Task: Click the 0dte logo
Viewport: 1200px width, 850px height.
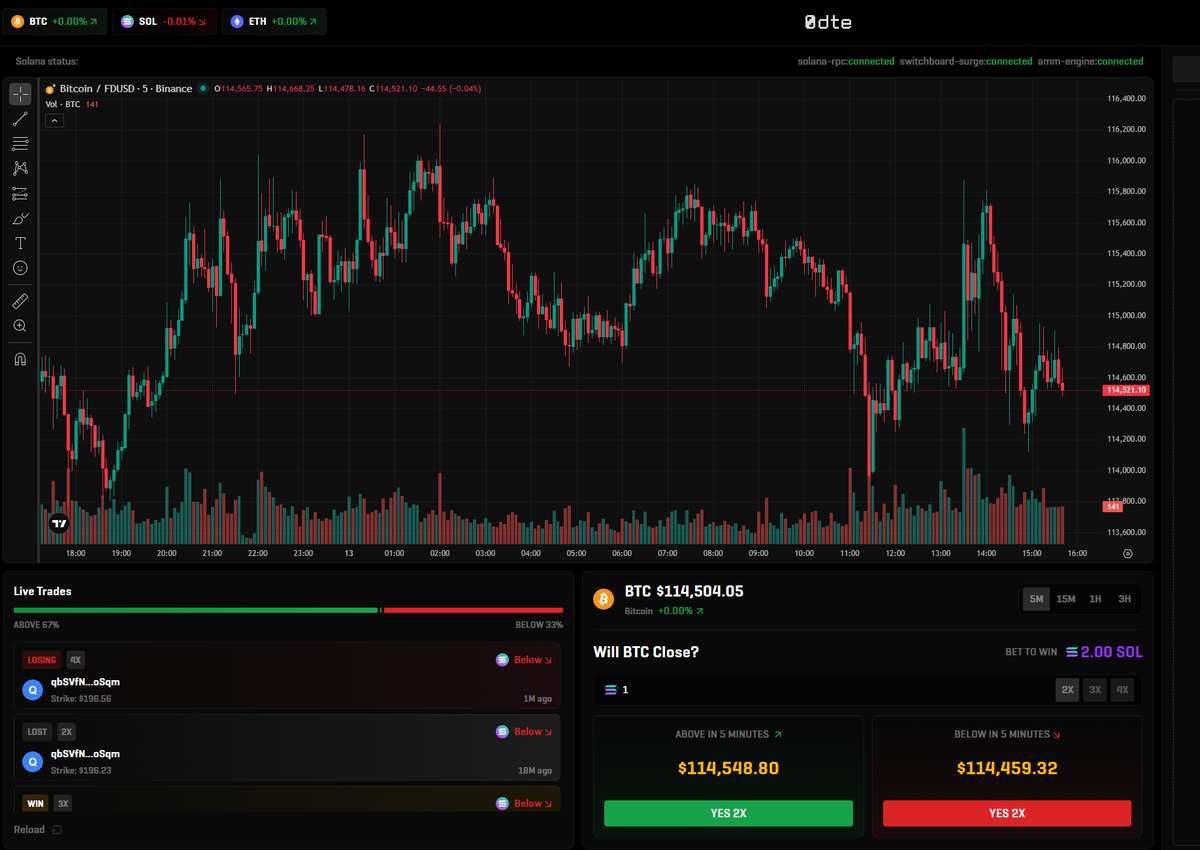Action: [x=829, y=21]
